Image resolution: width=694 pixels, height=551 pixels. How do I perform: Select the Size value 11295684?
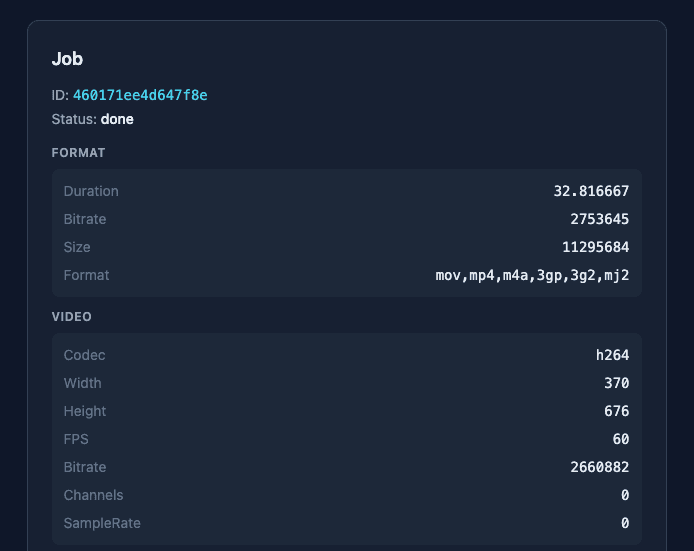click(595, 247)
